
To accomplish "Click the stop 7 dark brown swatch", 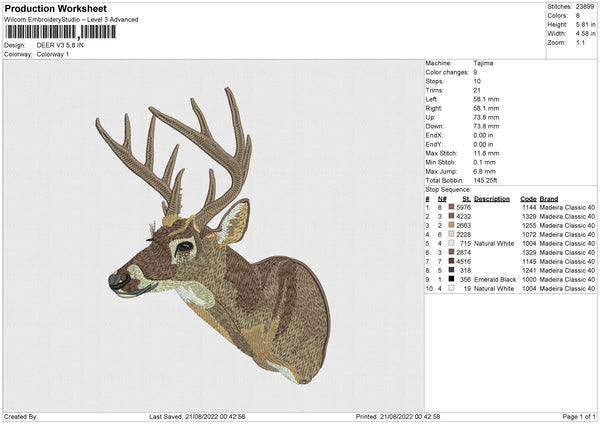I will pyautogui.click(x=452, y=261).
